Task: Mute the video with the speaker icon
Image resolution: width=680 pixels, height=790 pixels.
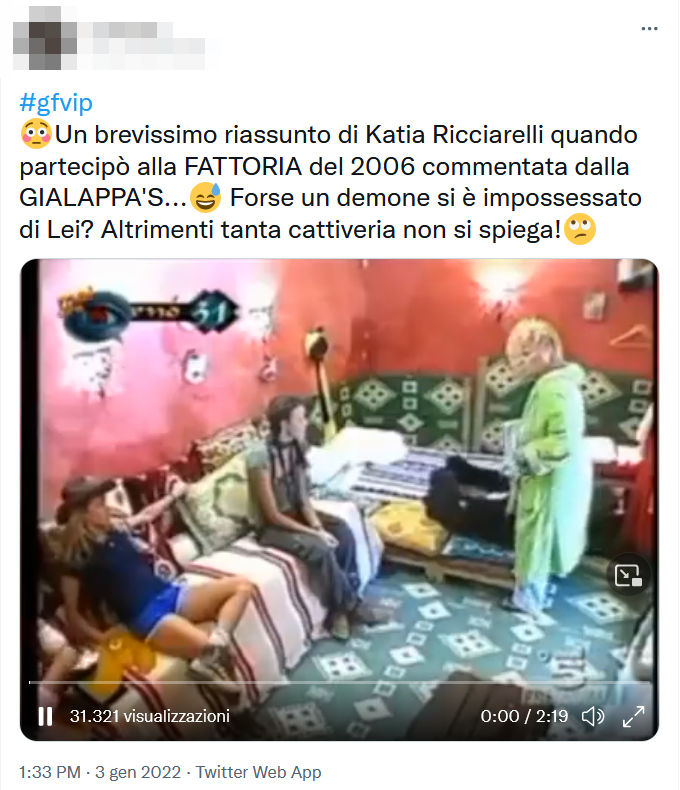Action: pos(593,716)
